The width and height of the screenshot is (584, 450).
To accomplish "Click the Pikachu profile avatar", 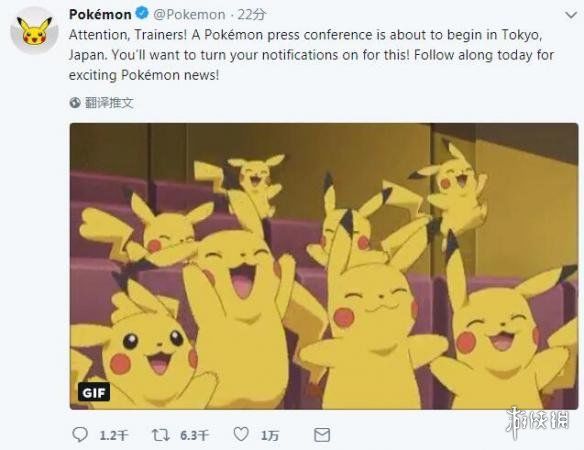I will [x=34, y=31].
